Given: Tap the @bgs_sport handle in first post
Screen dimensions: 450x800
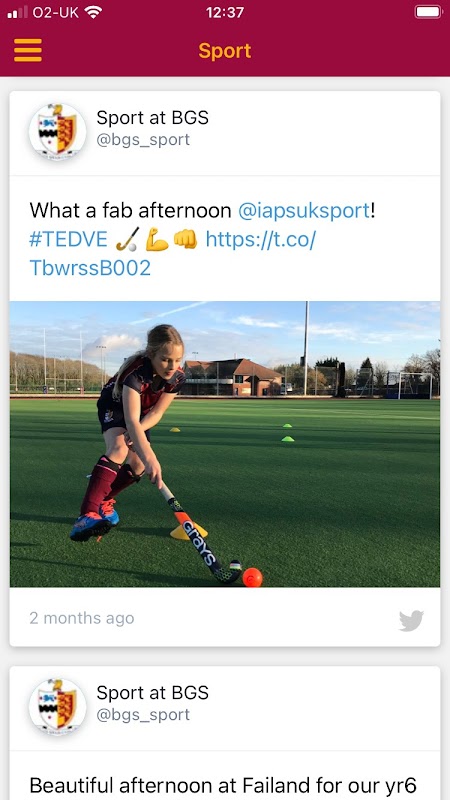Looking at the screenshot, I should [x=143, y=139].
